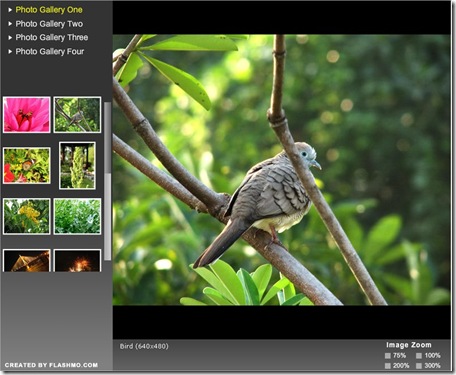Open Photo Gallery Two
The height and width of the screenshot is (375, 456).
click(x=49, y=24)
